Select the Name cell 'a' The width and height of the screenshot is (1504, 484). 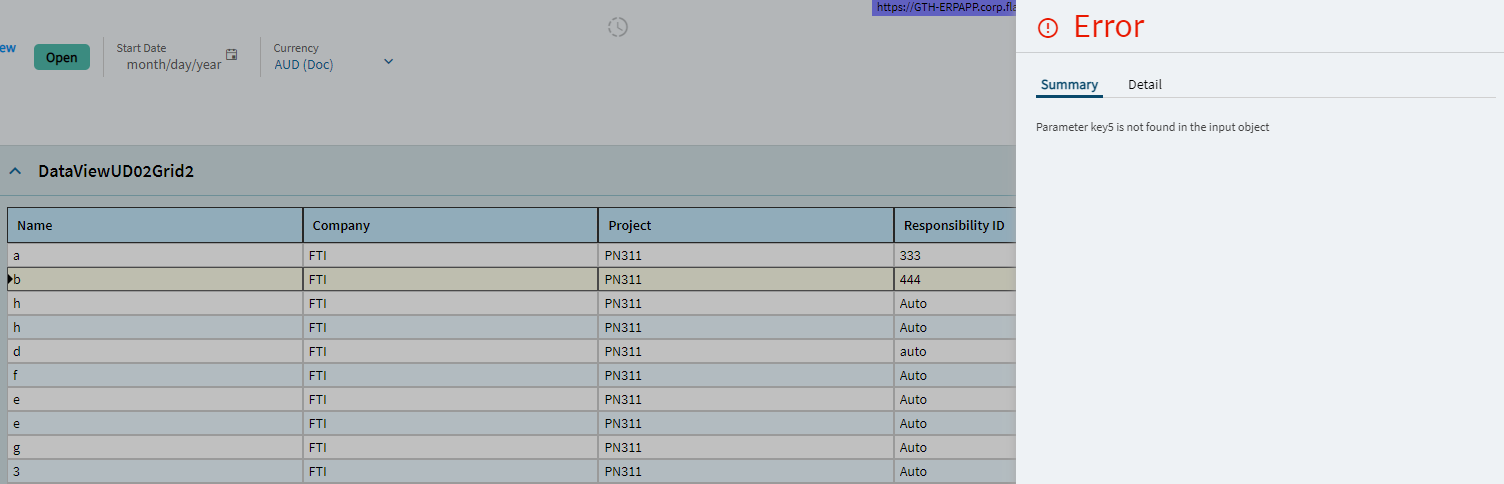155,255
